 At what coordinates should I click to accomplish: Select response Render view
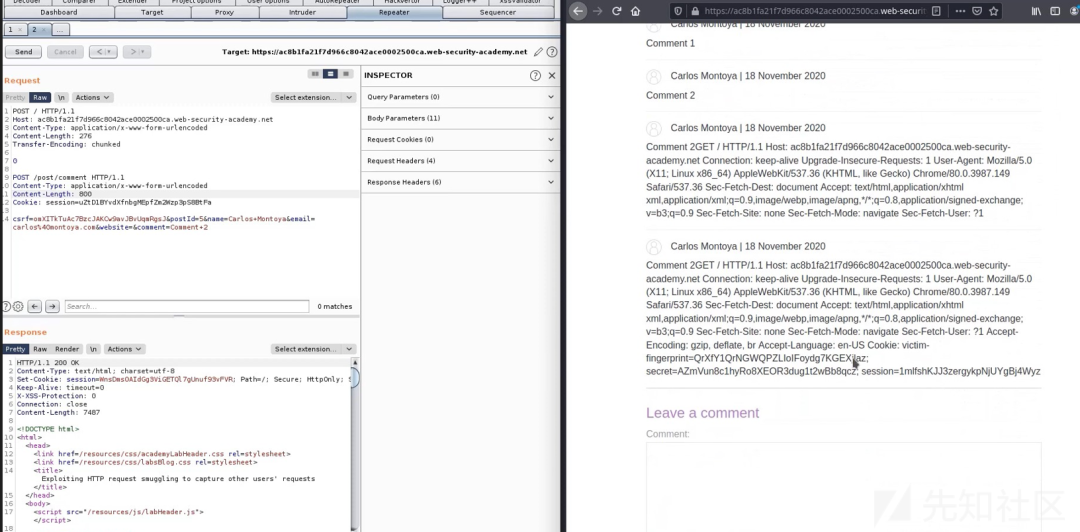(x=67, y=349)
